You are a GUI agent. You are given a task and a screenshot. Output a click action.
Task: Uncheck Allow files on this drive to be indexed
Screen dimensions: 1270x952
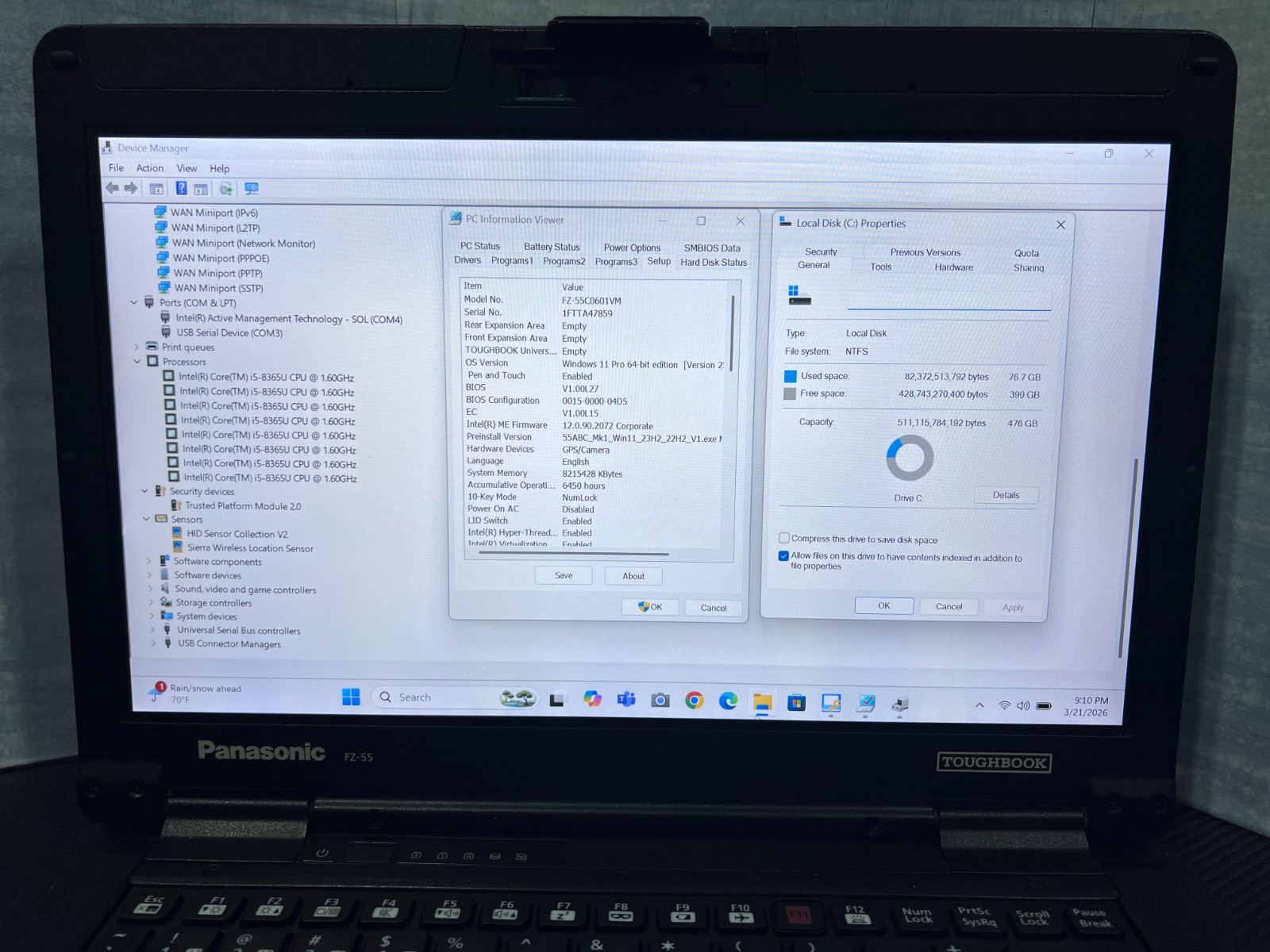click(x=783, y=556)
